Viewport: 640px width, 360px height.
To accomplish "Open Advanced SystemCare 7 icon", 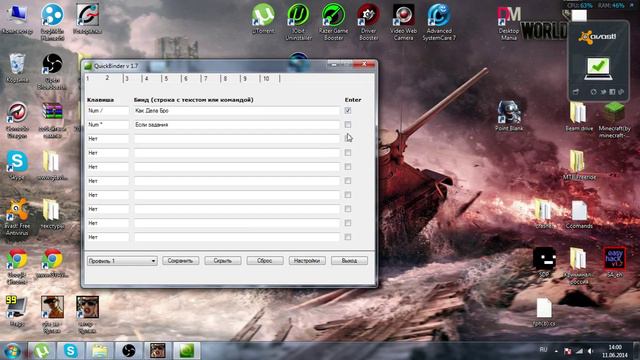I will 439,22.
